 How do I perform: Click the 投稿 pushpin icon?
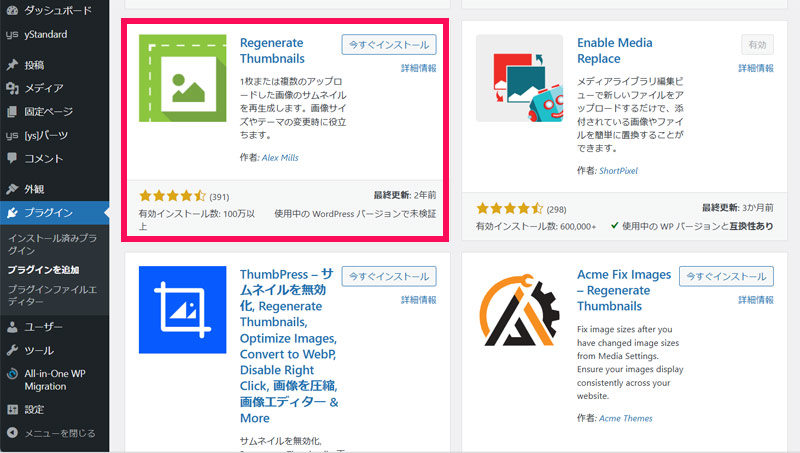click(x=12, y=65)
